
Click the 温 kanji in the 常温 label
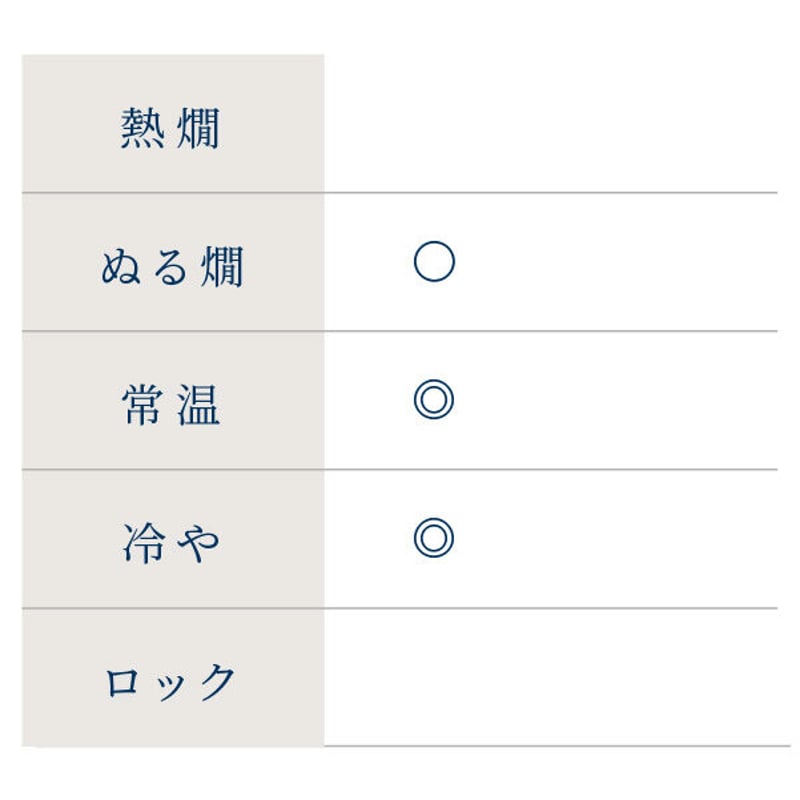point(198,406)
